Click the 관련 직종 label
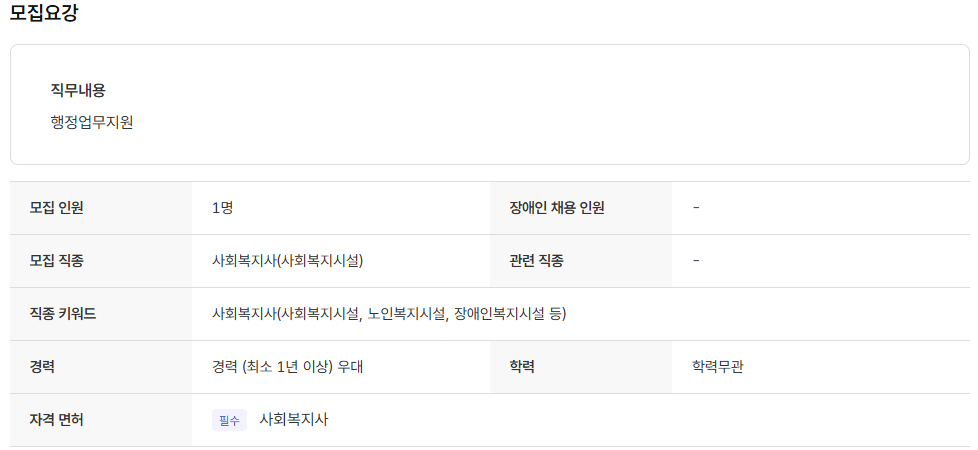Screen dimensions: 978x450 537,261
